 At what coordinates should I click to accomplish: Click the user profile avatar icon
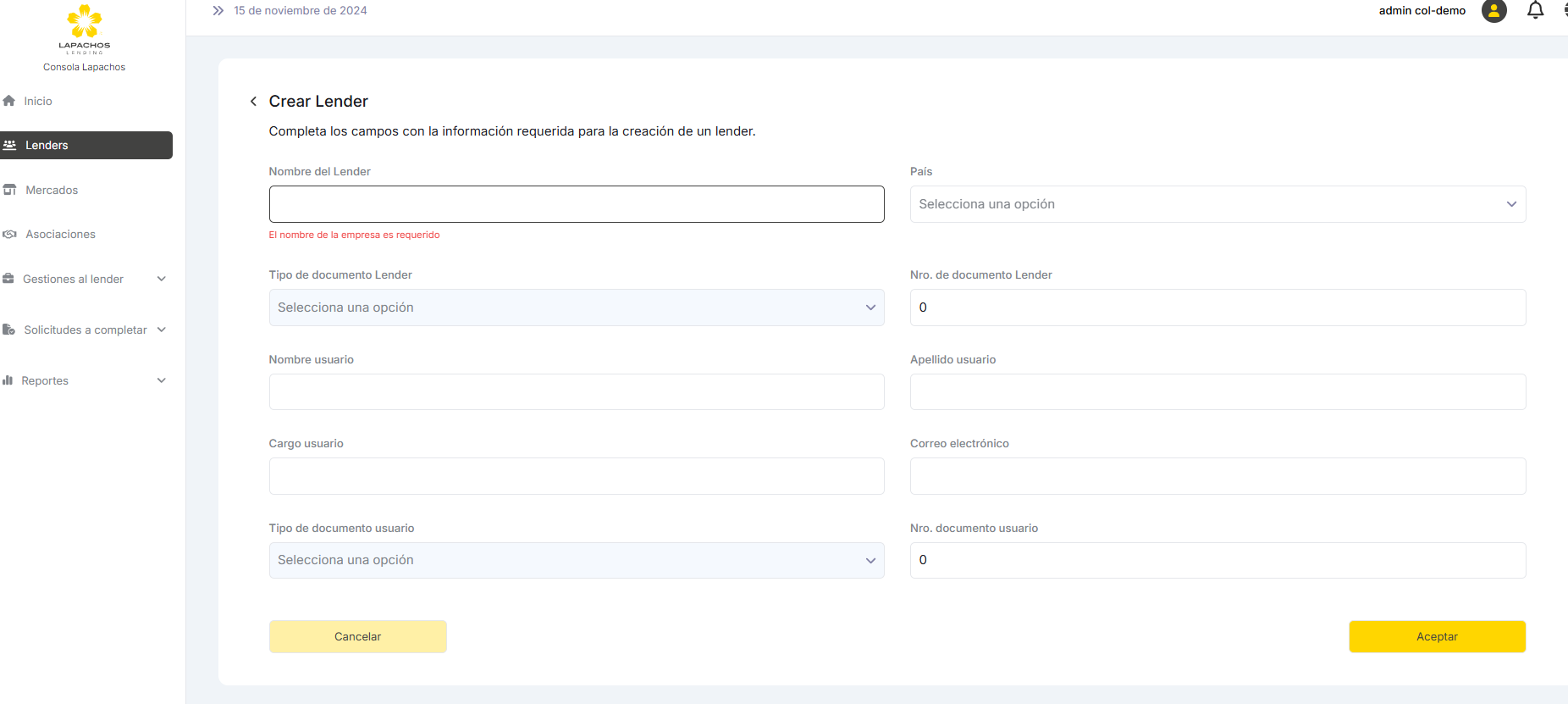click(1493, 11)
